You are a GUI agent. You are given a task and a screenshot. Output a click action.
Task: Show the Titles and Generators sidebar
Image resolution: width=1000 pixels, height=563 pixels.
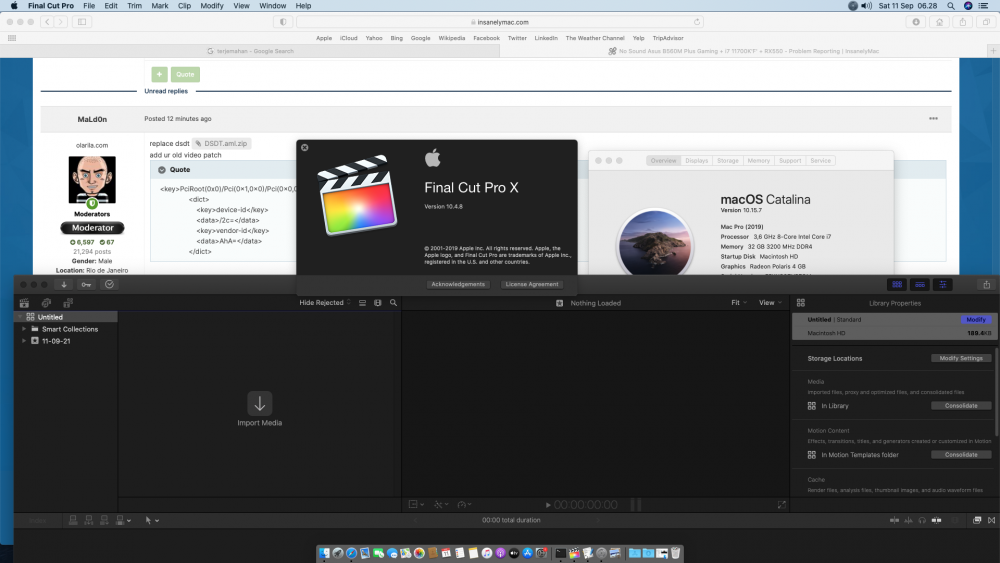68,303
